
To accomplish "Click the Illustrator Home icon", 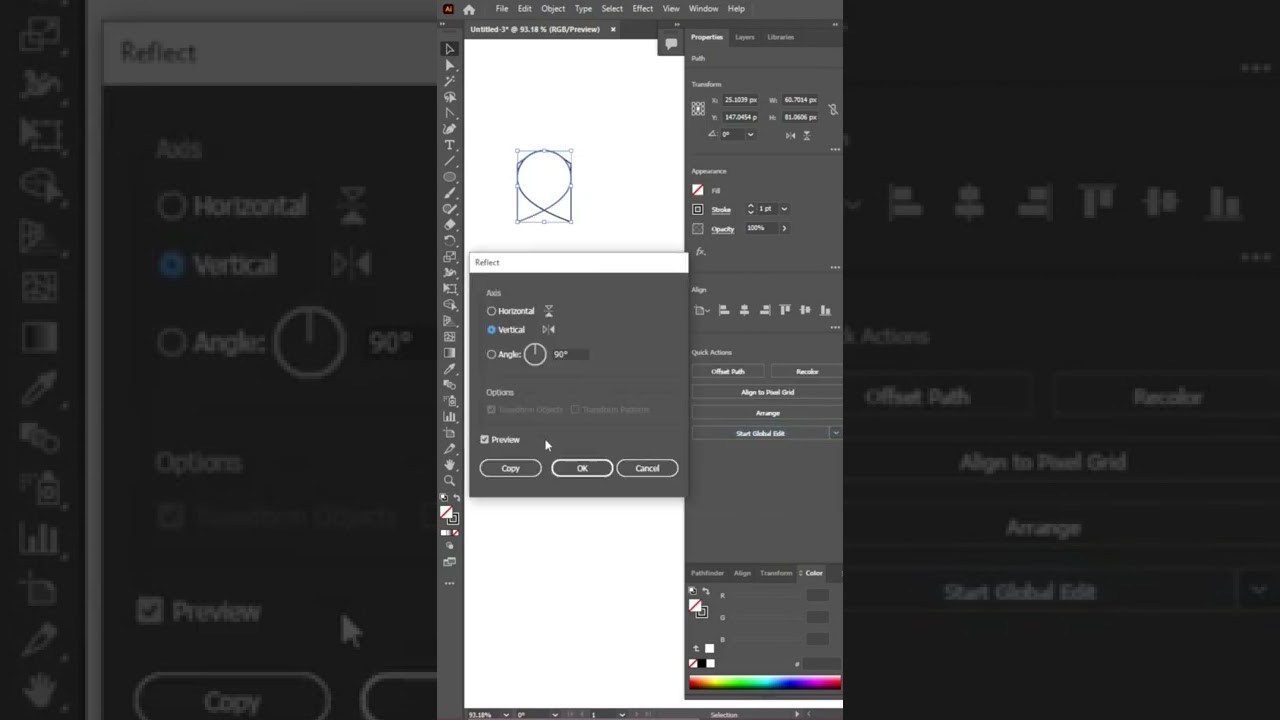I will (x=469, y=9).
